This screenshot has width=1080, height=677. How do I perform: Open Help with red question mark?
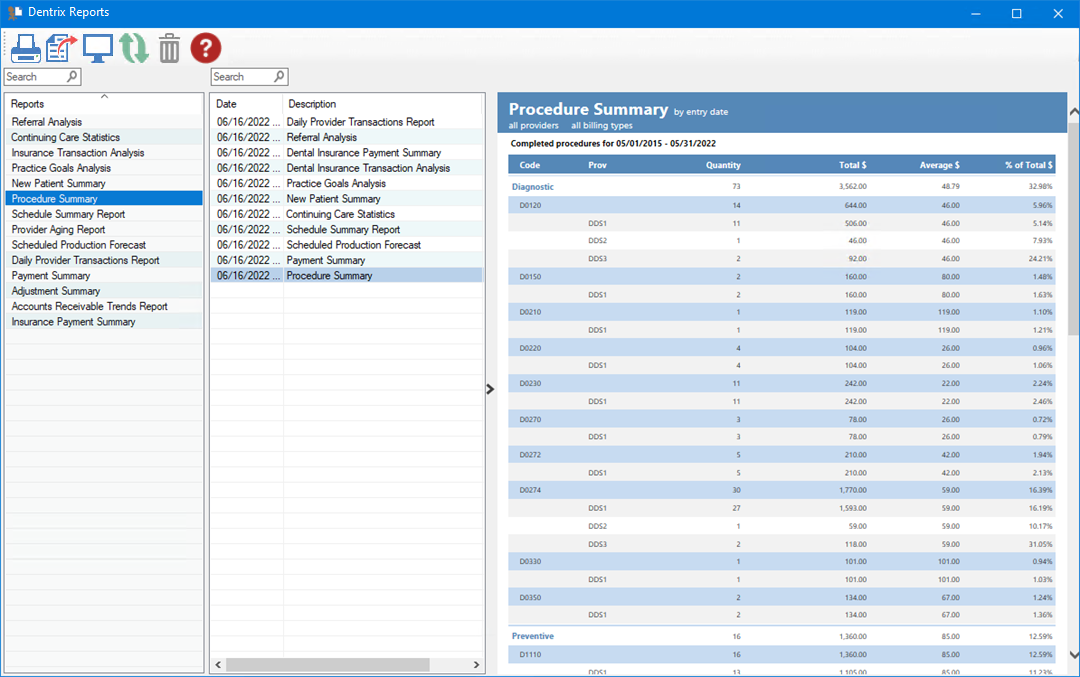[206, 48]
